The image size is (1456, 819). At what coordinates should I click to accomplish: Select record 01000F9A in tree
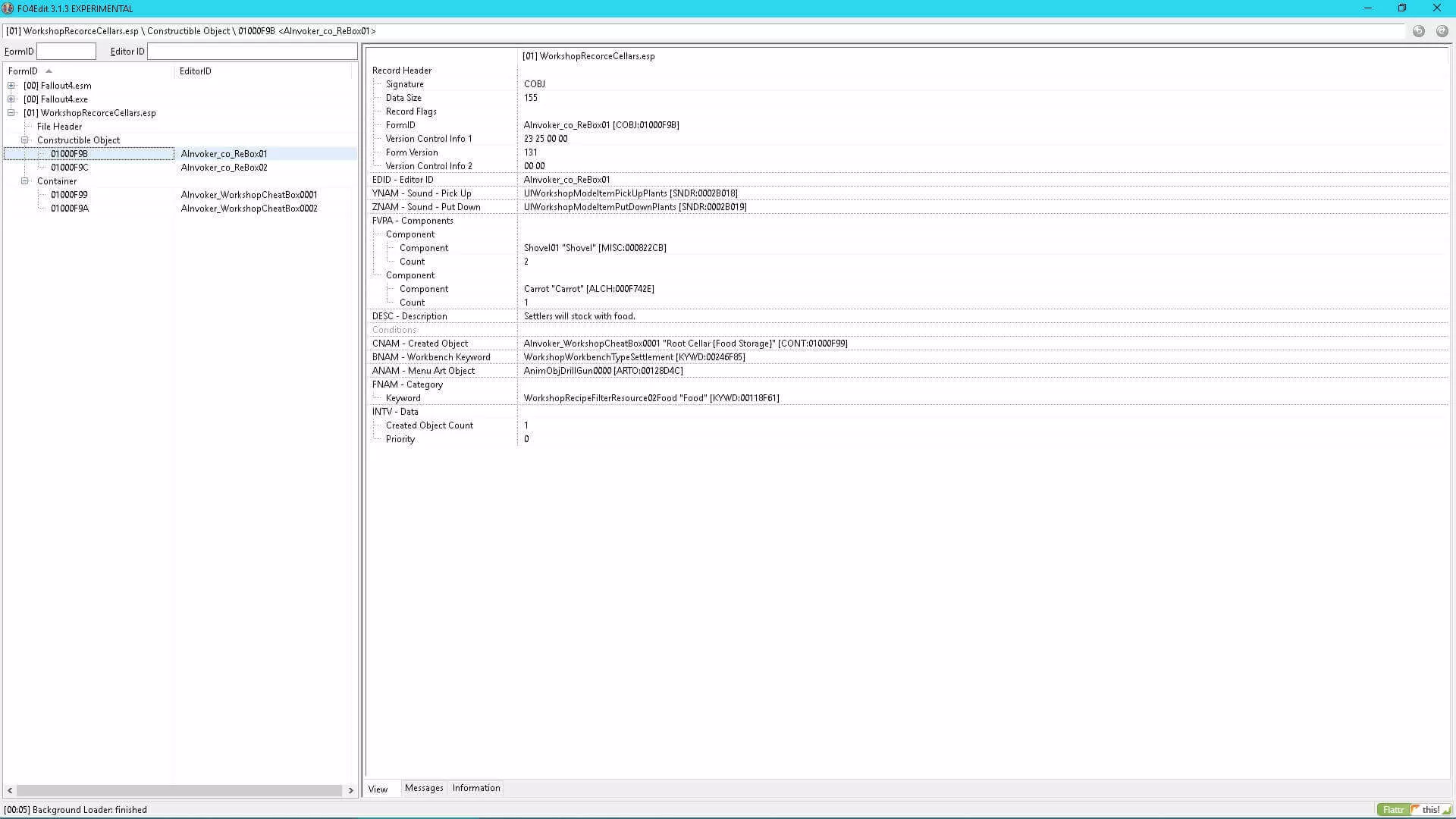[x=69, y=209]
